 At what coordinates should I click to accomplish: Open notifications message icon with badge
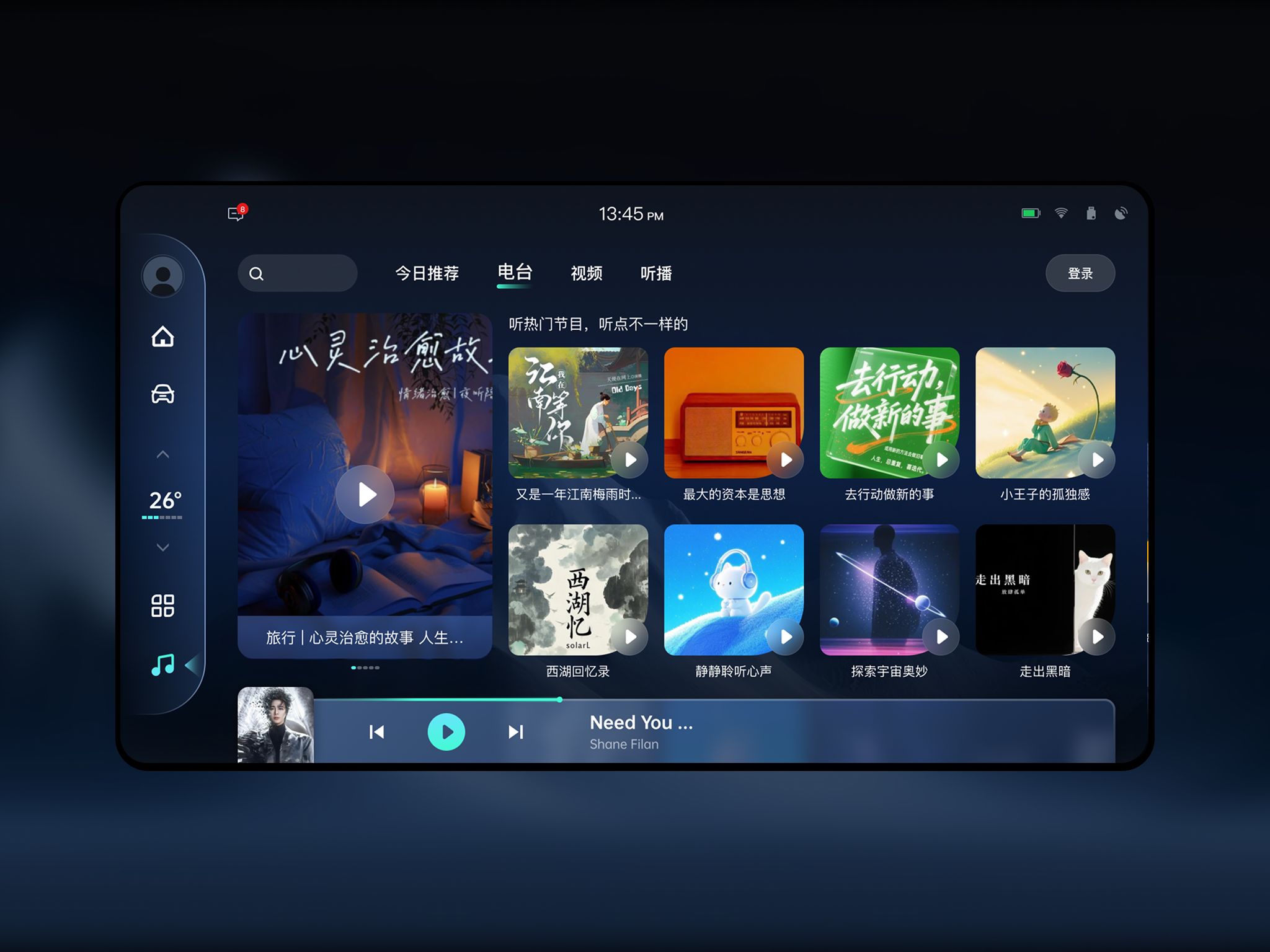(236, 214)
